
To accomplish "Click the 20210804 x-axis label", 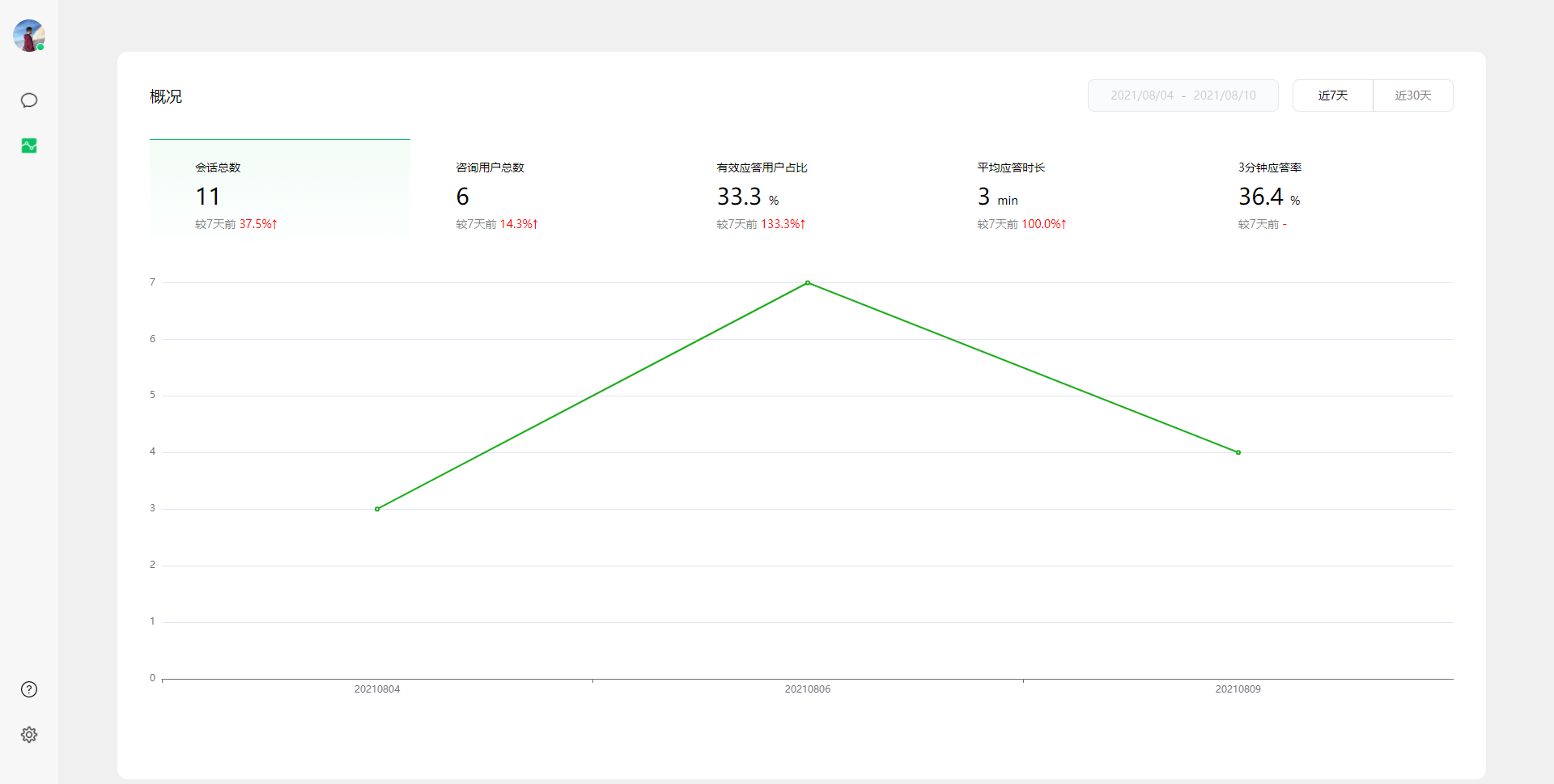I will click(x=377, y=689).
